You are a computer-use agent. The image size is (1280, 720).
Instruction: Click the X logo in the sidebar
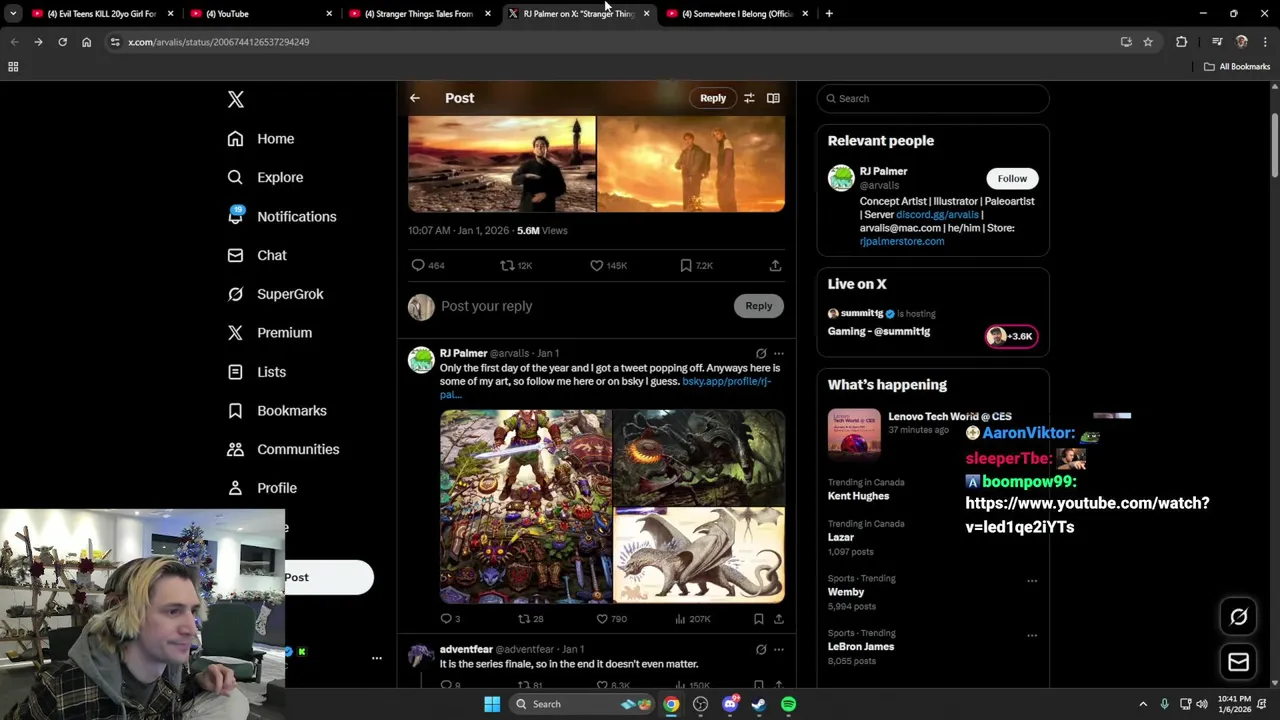[236, 99]
